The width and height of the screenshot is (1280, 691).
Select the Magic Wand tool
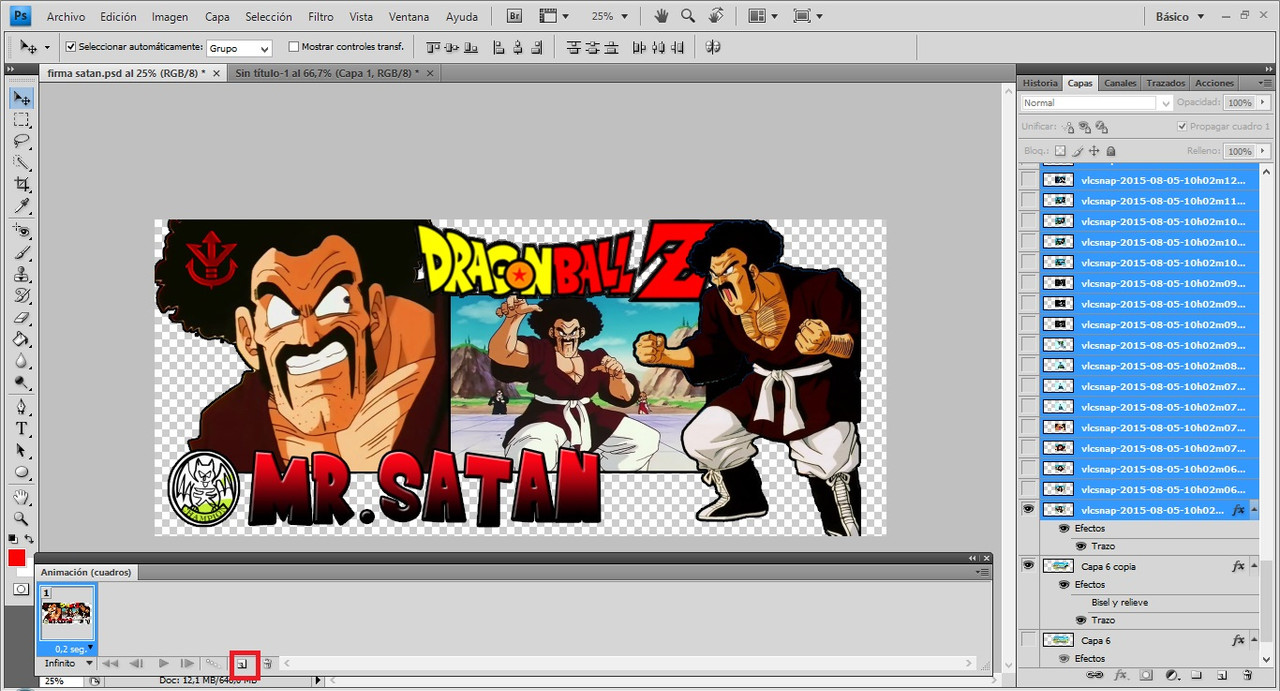pyautogui.click(x=21, y=163)
